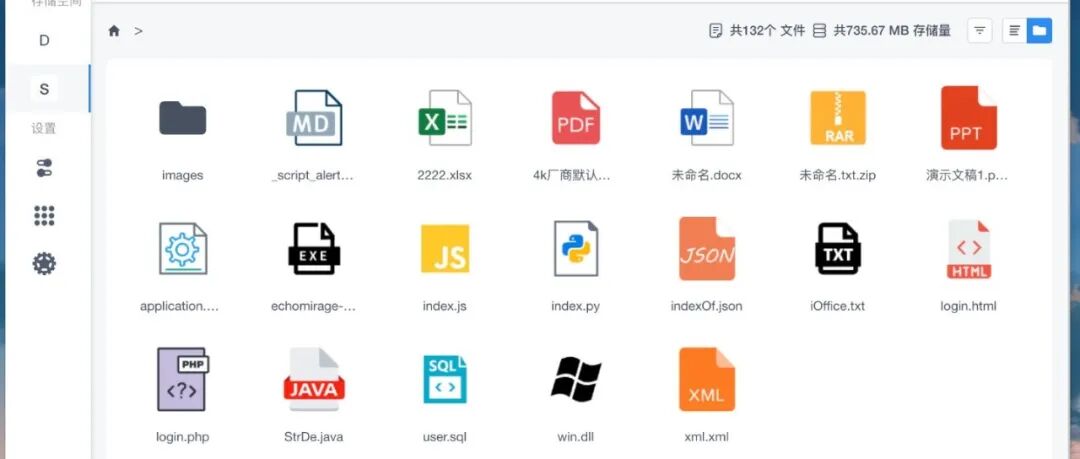Open the Python icon for index.py
Screen dimensions: 1080x459
[x=576, y=249]
